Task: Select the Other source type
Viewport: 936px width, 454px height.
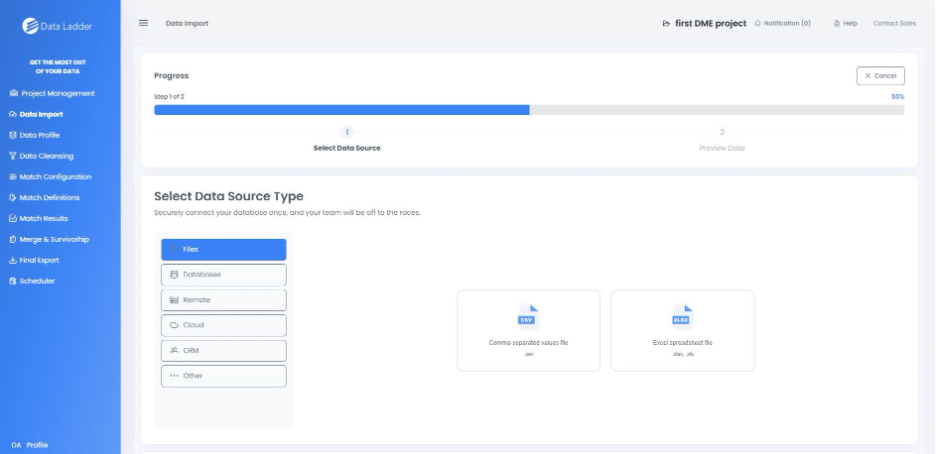Action: click(224, 376)
